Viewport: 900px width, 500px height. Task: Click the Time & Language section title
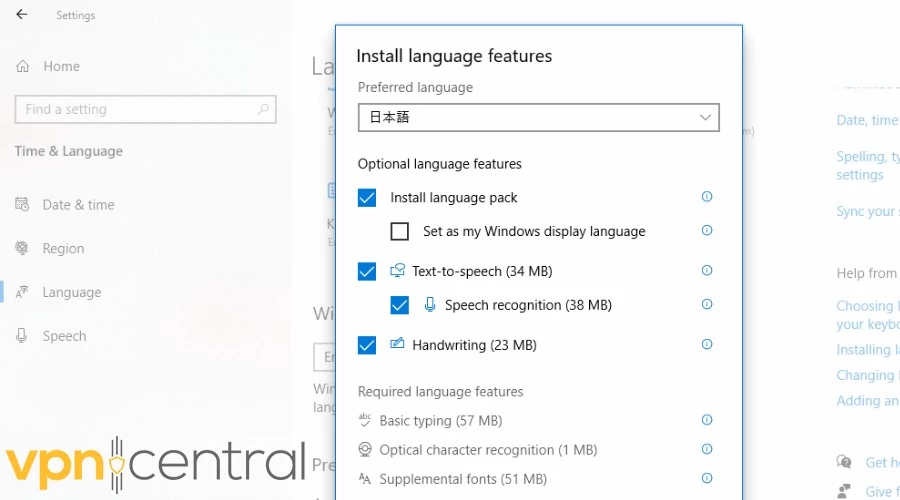68,152
